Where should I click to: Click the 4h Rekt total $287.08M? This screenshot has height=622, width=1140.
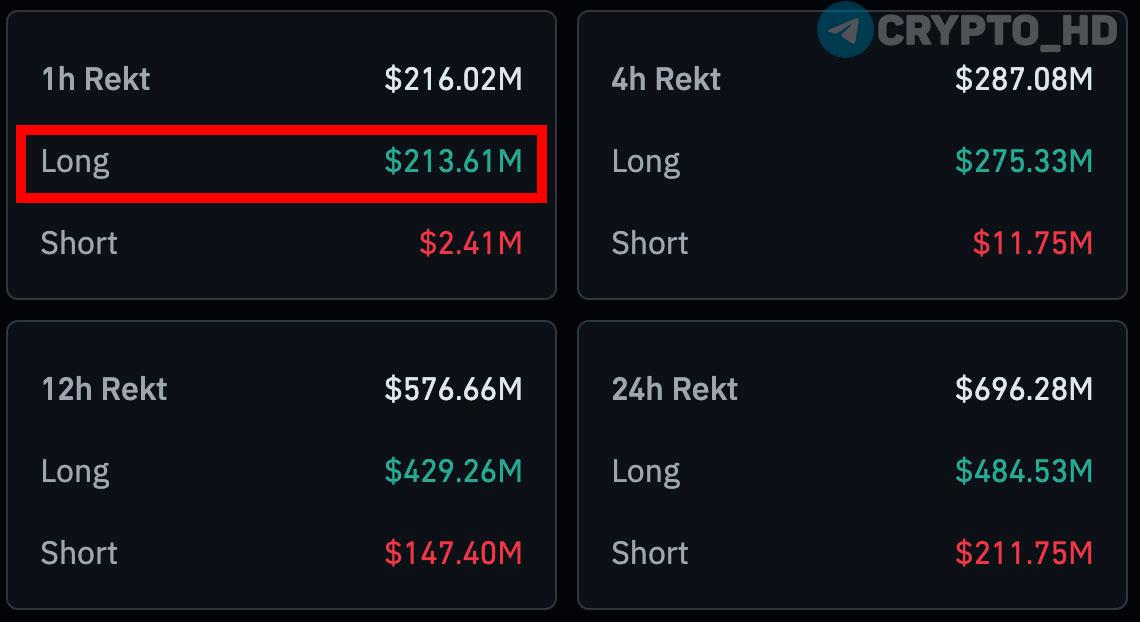click(1024, 79)
